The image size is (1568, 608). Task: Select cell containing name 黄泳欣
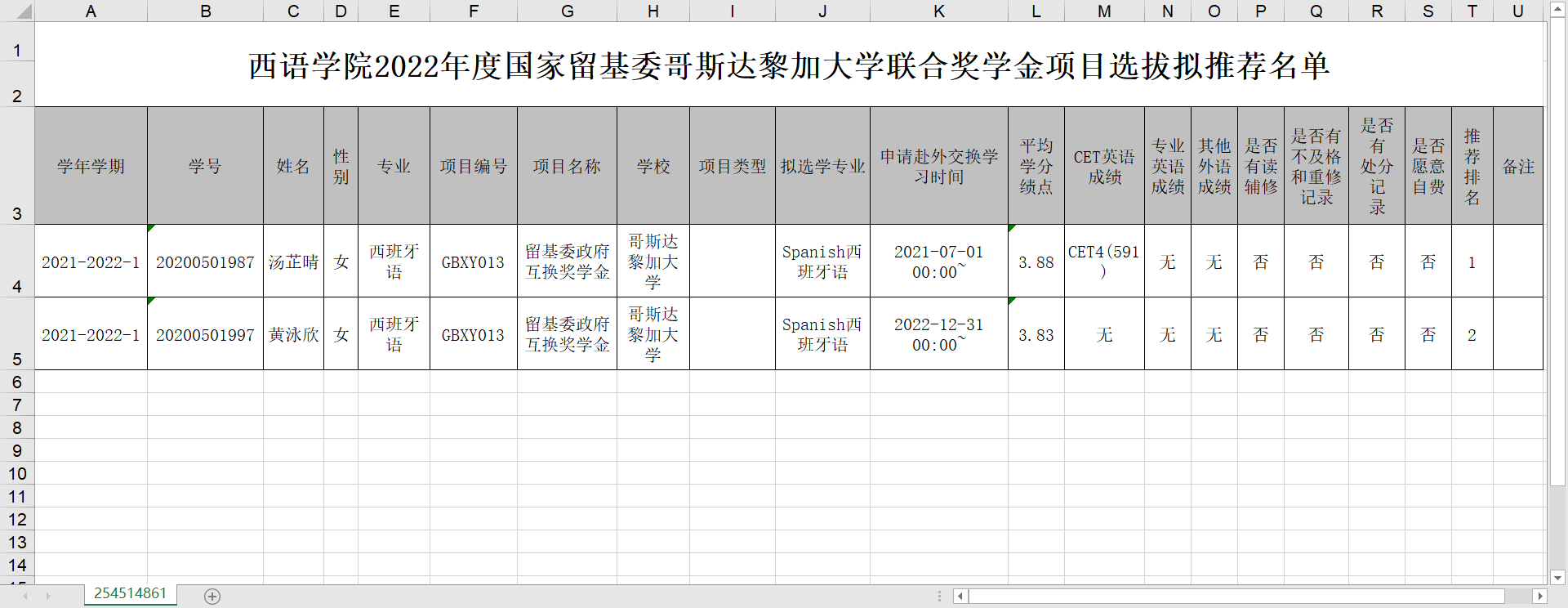(293, 334)
